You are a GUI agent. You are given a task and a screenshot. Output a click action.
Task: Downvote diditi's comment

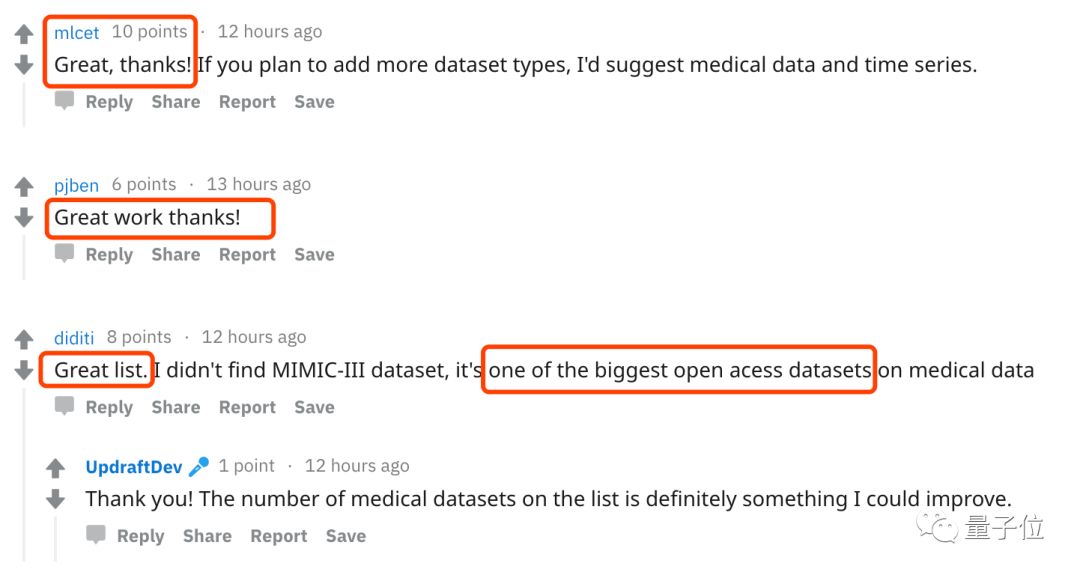click(24, 370)
